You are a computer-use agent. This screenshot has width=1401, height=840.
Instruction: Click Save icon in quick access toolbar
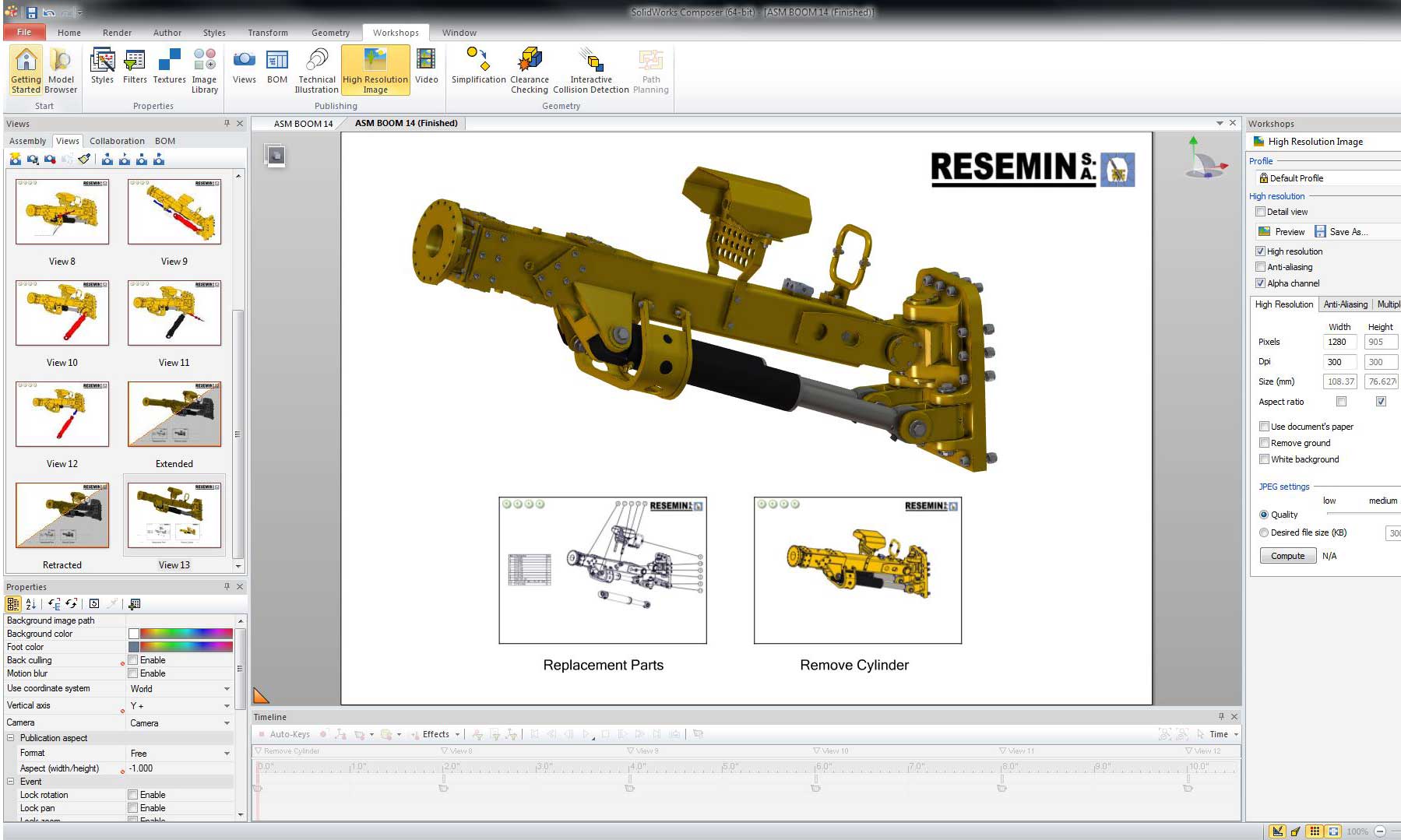tap(32, 12)
